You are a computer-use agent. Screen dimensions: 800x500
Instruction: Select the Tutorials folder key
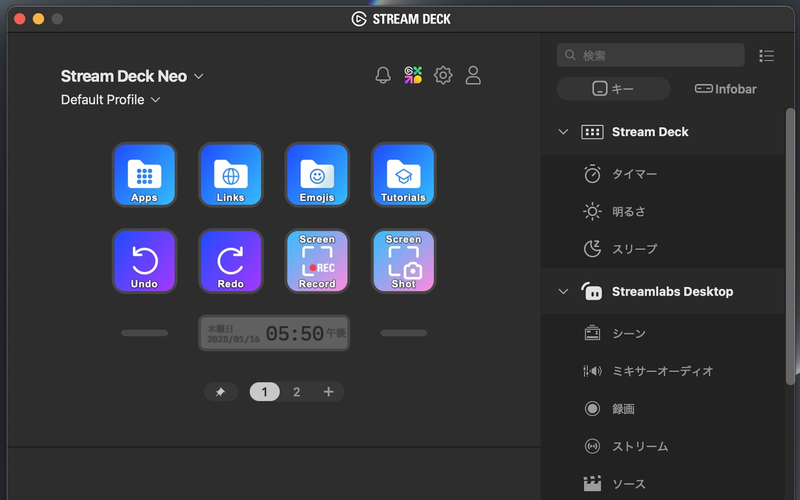tap(403, 175)
